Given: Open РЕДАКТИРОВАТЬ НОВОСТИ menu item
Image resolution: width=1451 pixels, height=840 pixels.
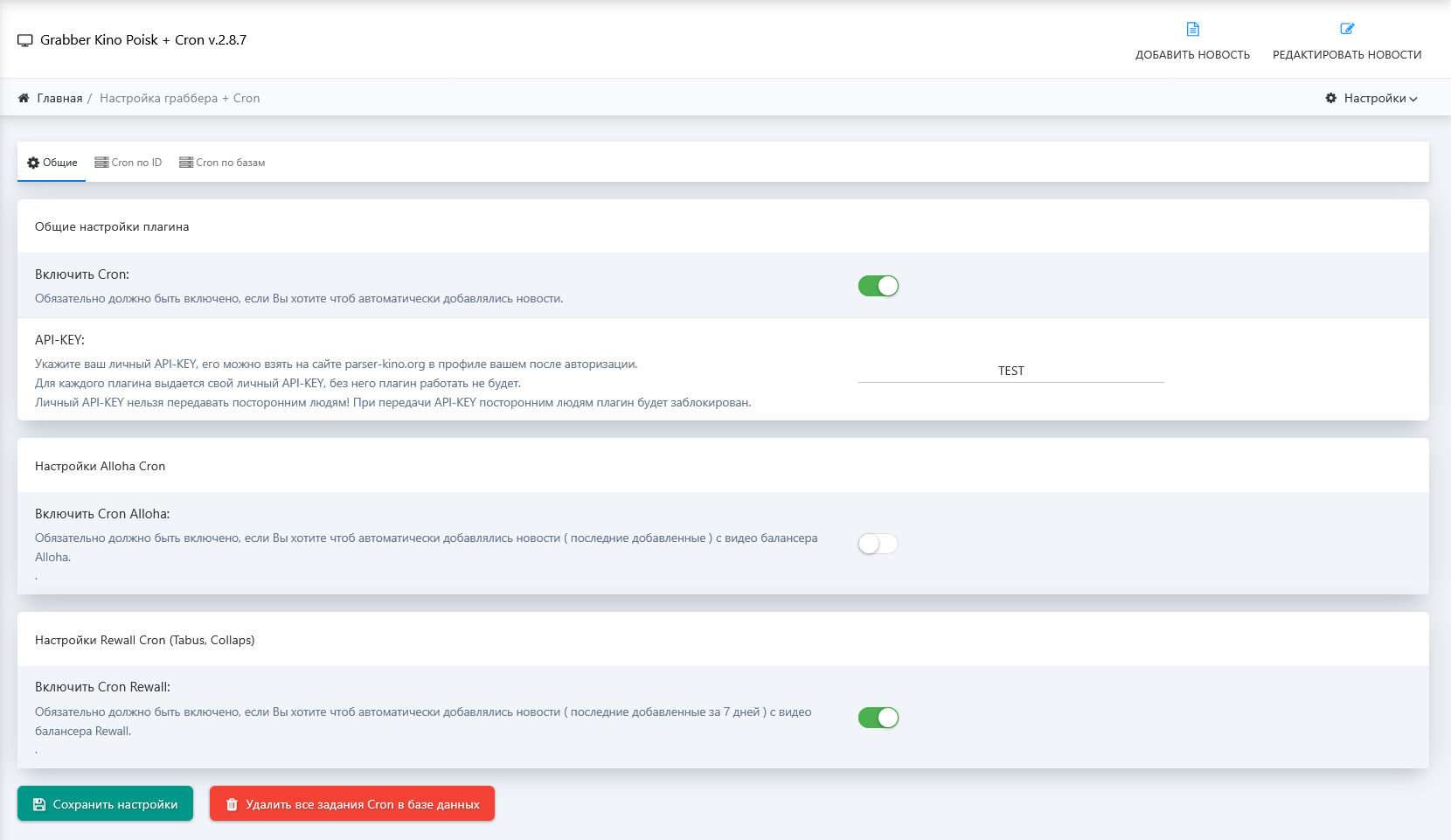Looking at the screenshot, I should pos(1347,41).
